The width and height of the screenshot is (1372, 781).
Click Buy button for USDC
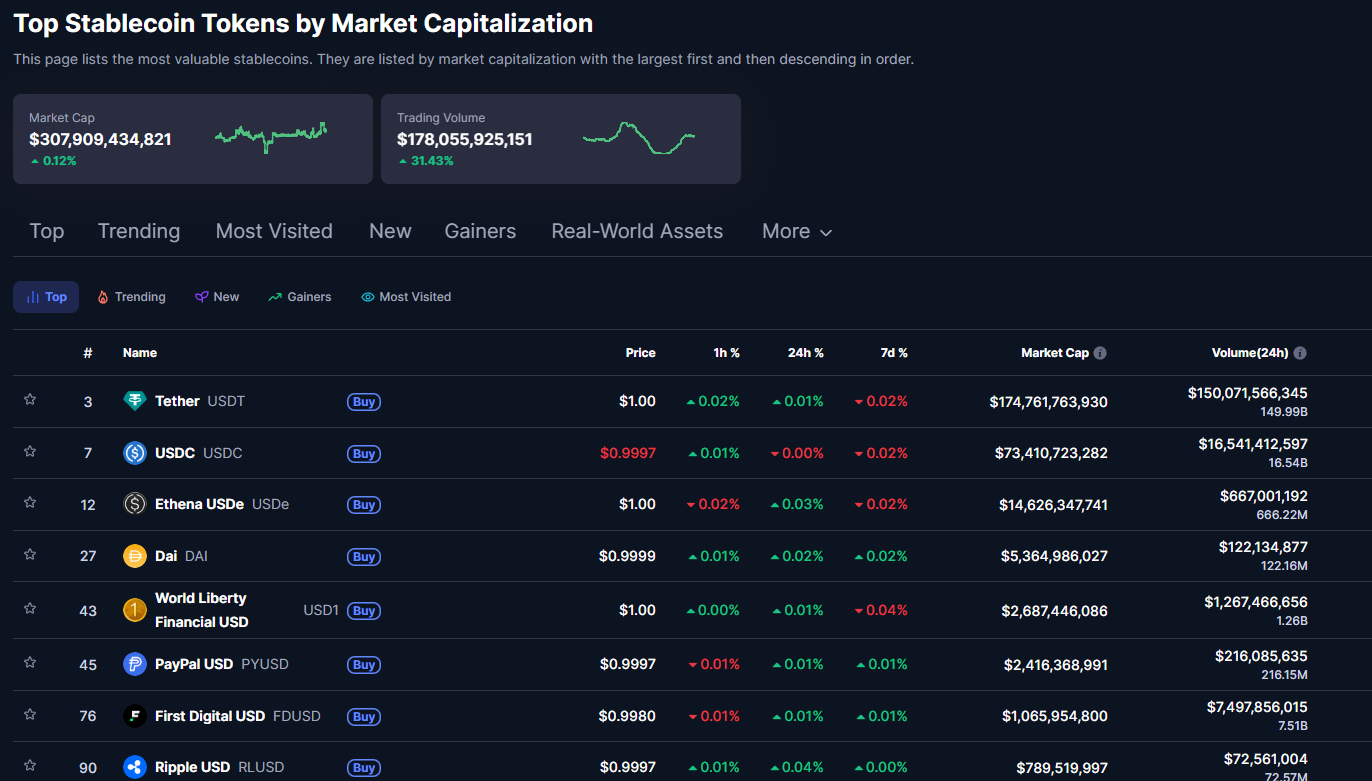pyautogui.click(x=364, y=454)
